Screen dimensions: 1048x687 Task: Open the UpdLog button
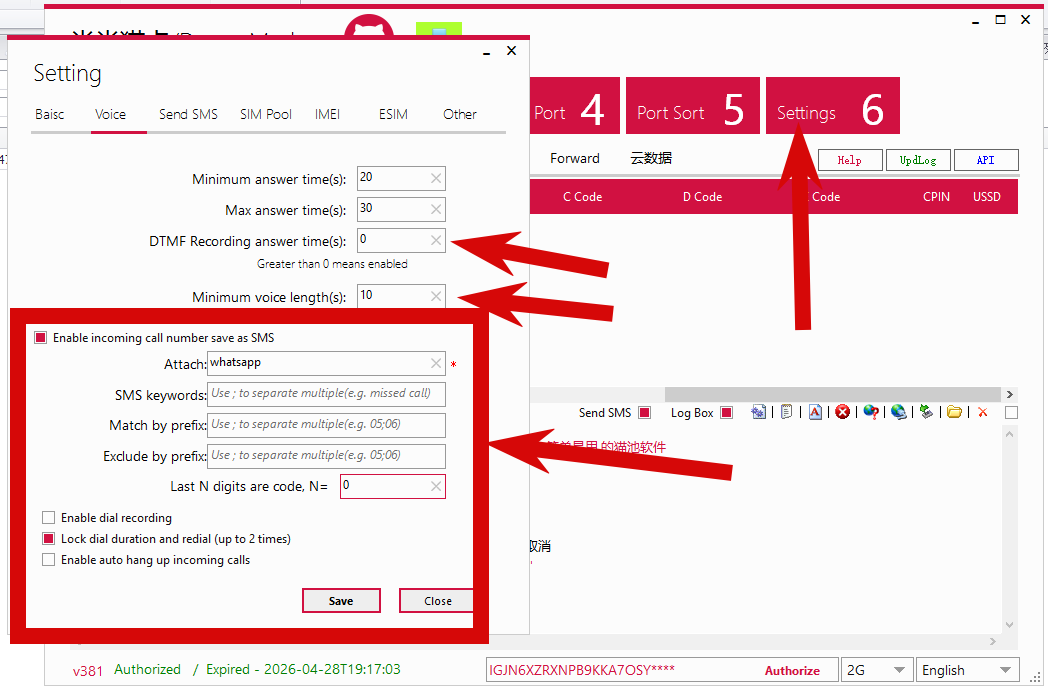coord(918,160)
